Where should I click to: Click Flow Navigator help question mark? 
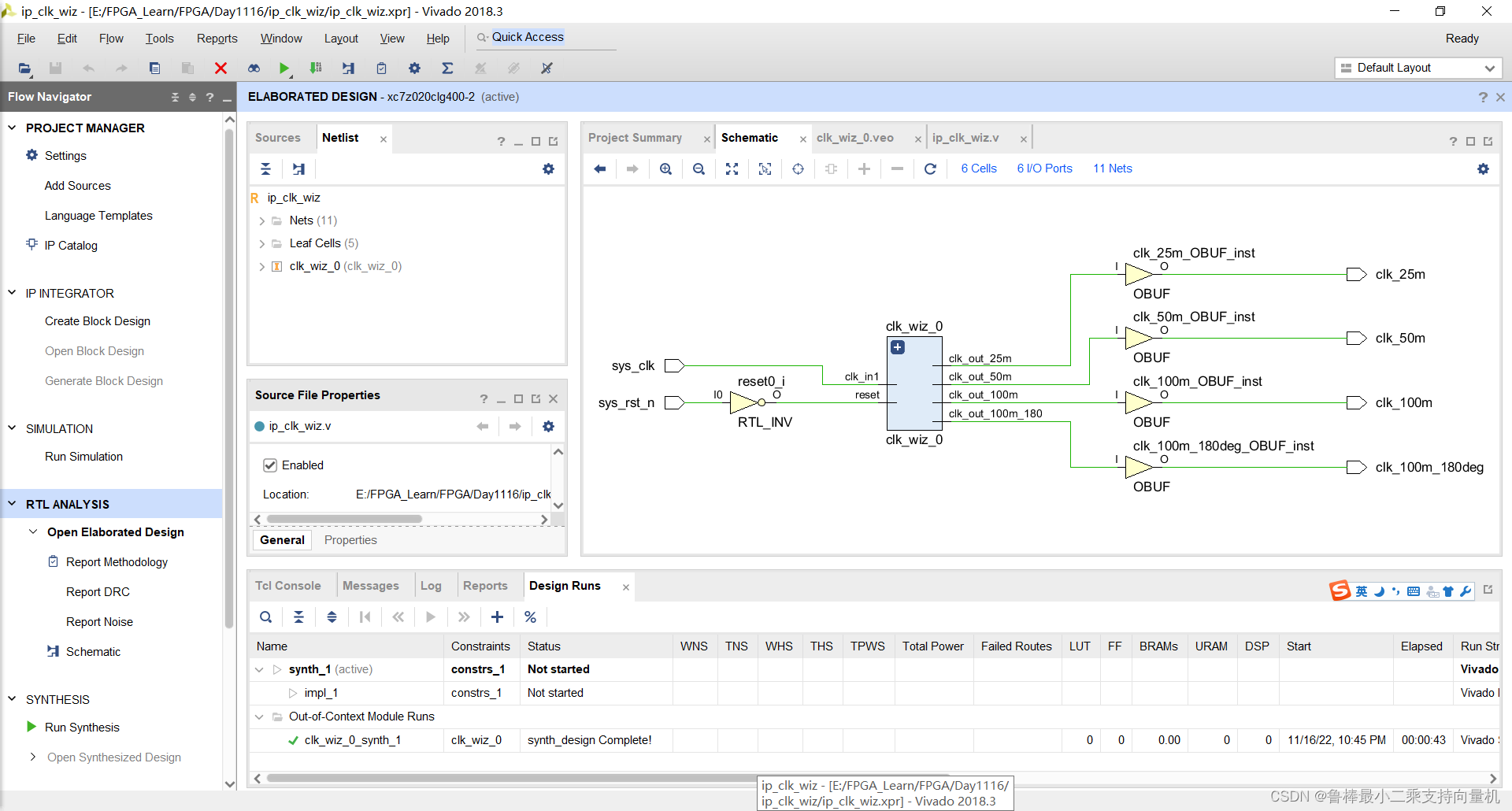(x=209, y=97)
